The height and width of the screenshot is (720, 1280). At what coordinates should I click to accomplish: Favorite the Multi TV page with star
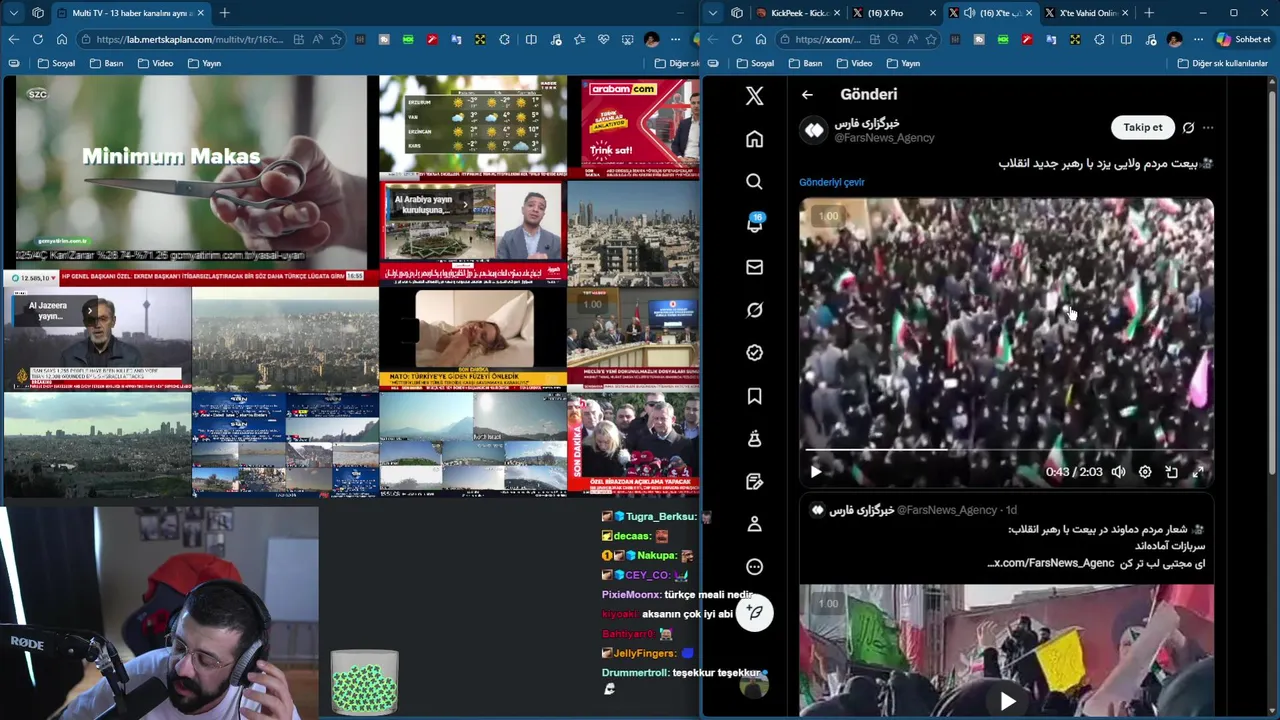pyautogui.click(x=336, y=40)
